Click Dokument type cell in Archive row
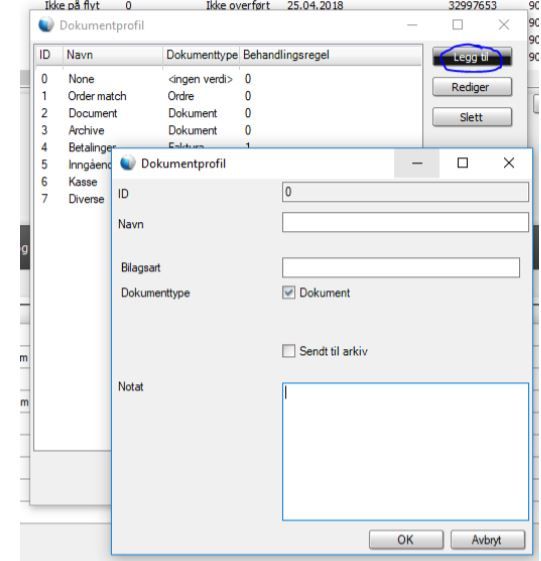This screenshot has width=541, height=561. [192, 130]
